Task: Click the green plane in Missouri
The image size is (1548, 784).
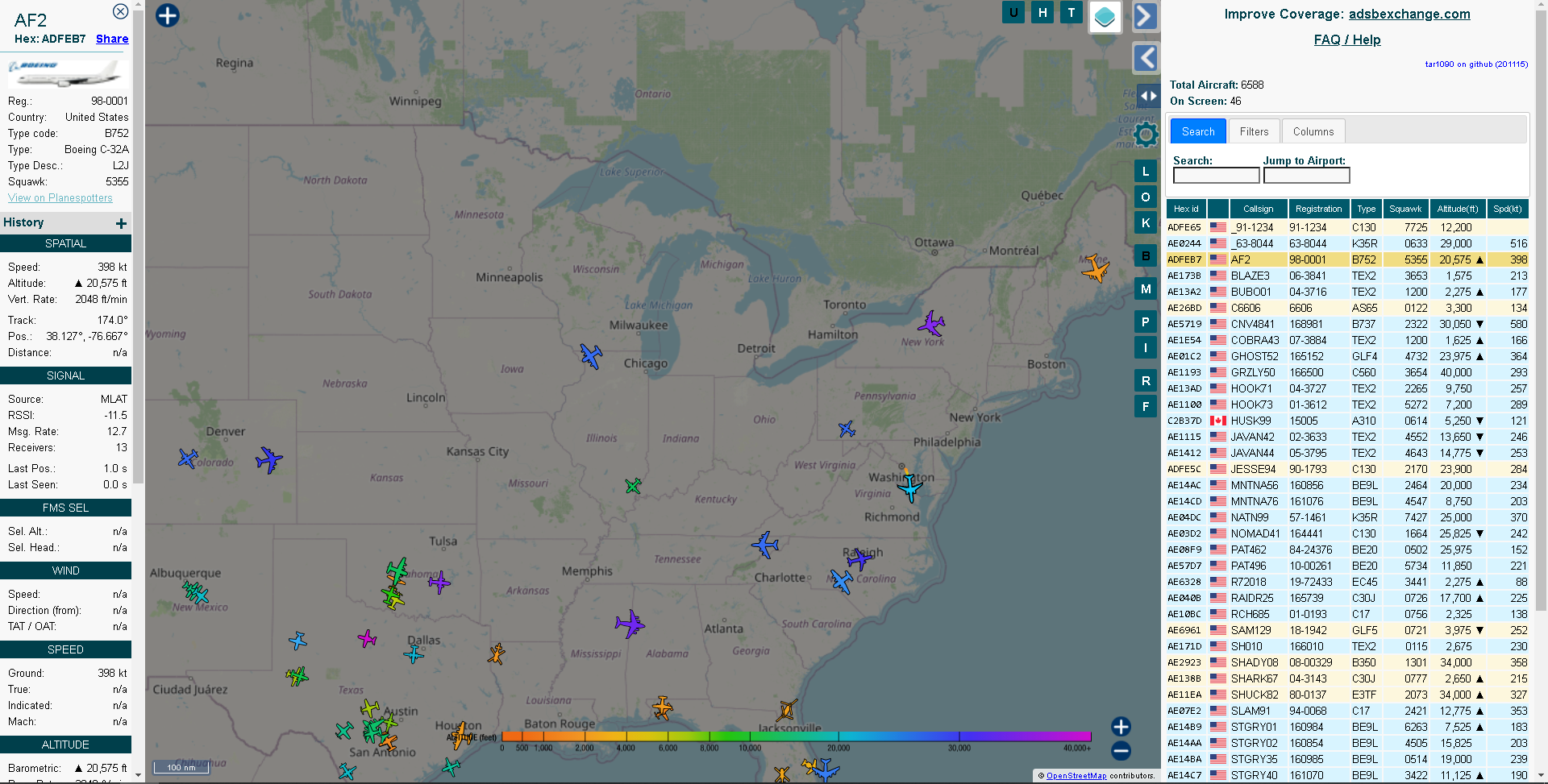Action: tap(633, 486)
